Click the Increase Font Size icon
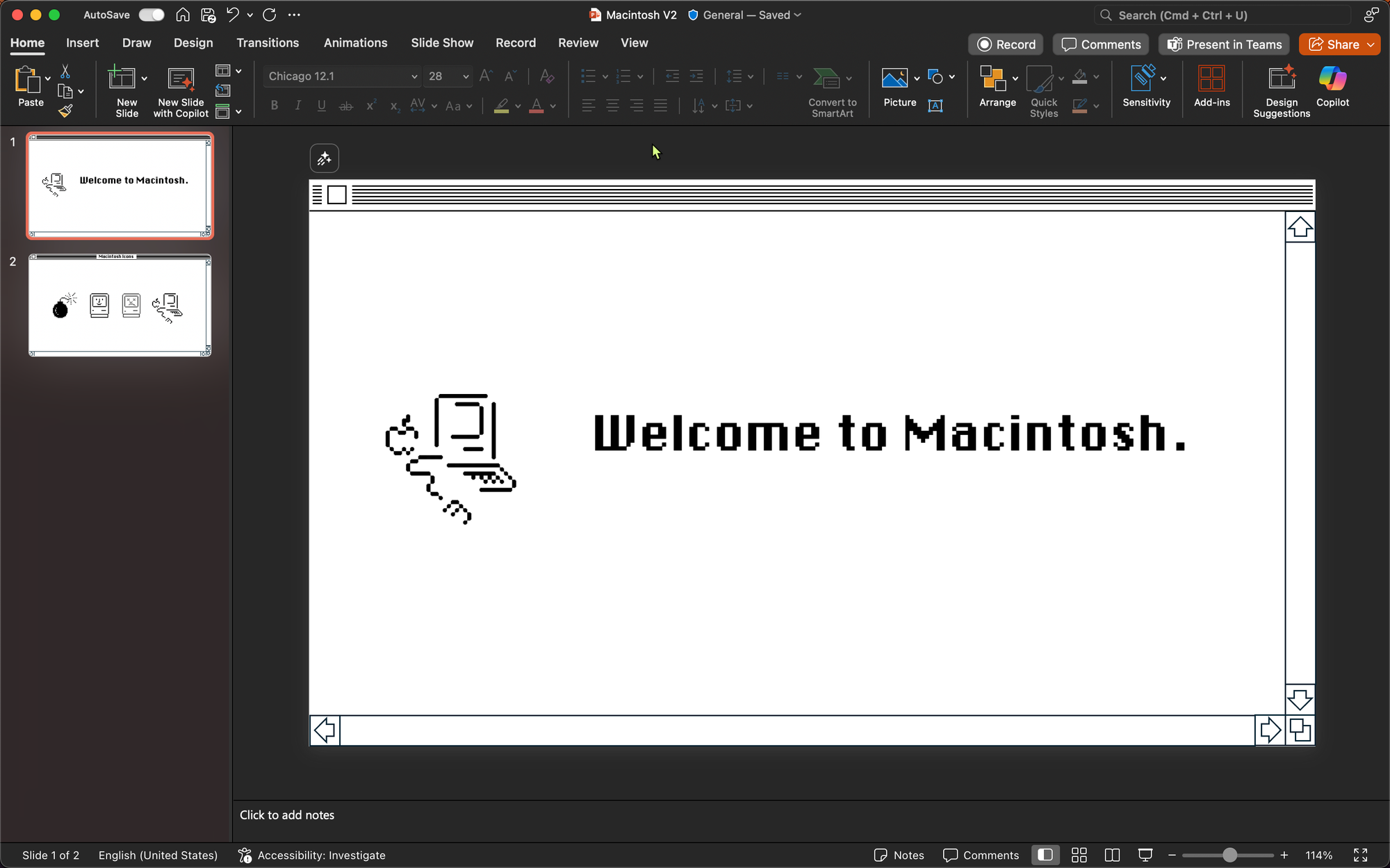The image size is (1390, 868). [x=486, y=76]
